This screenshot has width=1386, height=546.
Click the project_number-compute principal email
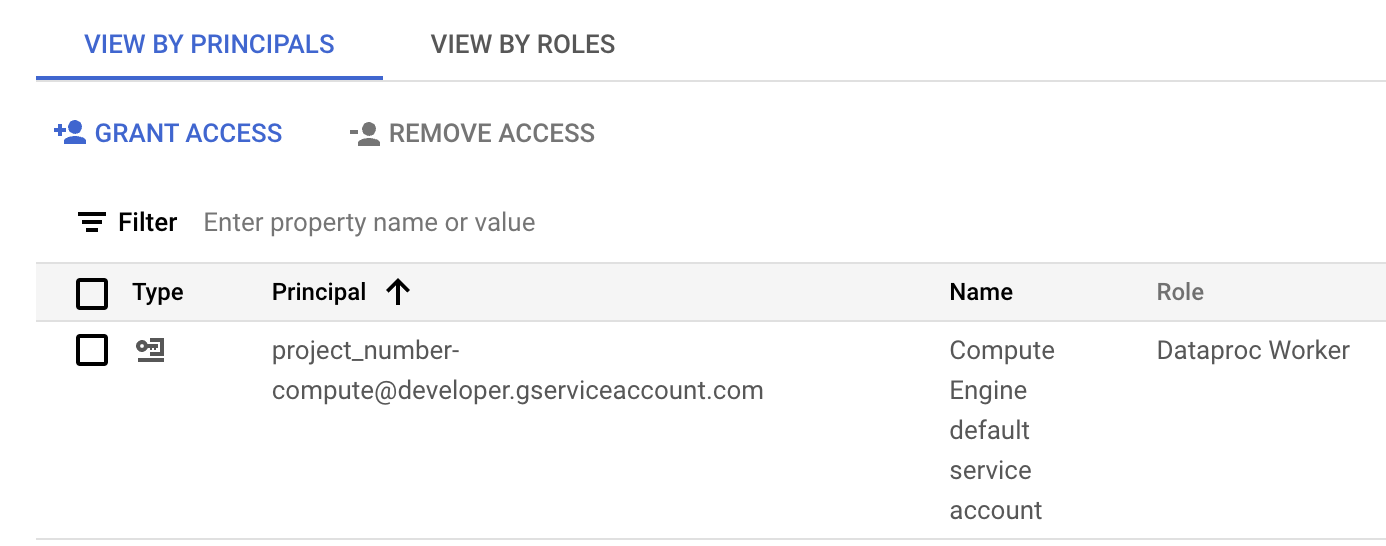(x=517, y=371)
